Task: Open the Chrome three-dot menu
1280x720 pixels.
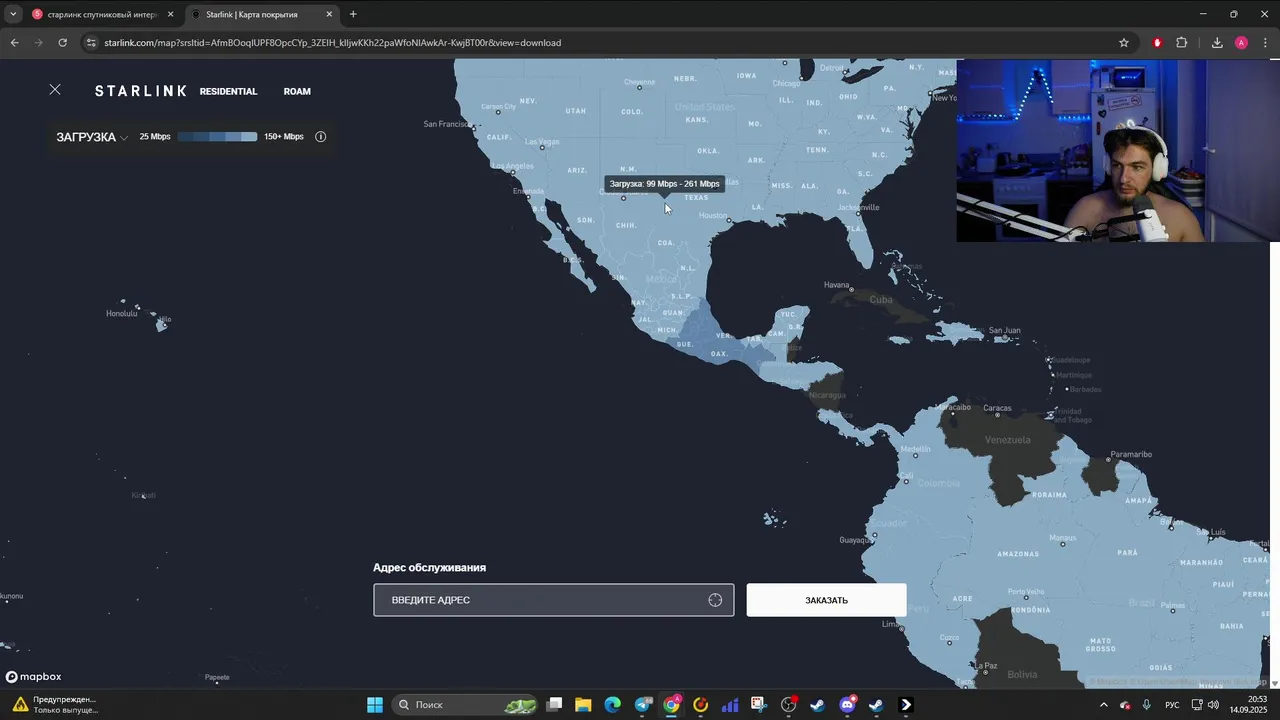Action: (1265, 43)
